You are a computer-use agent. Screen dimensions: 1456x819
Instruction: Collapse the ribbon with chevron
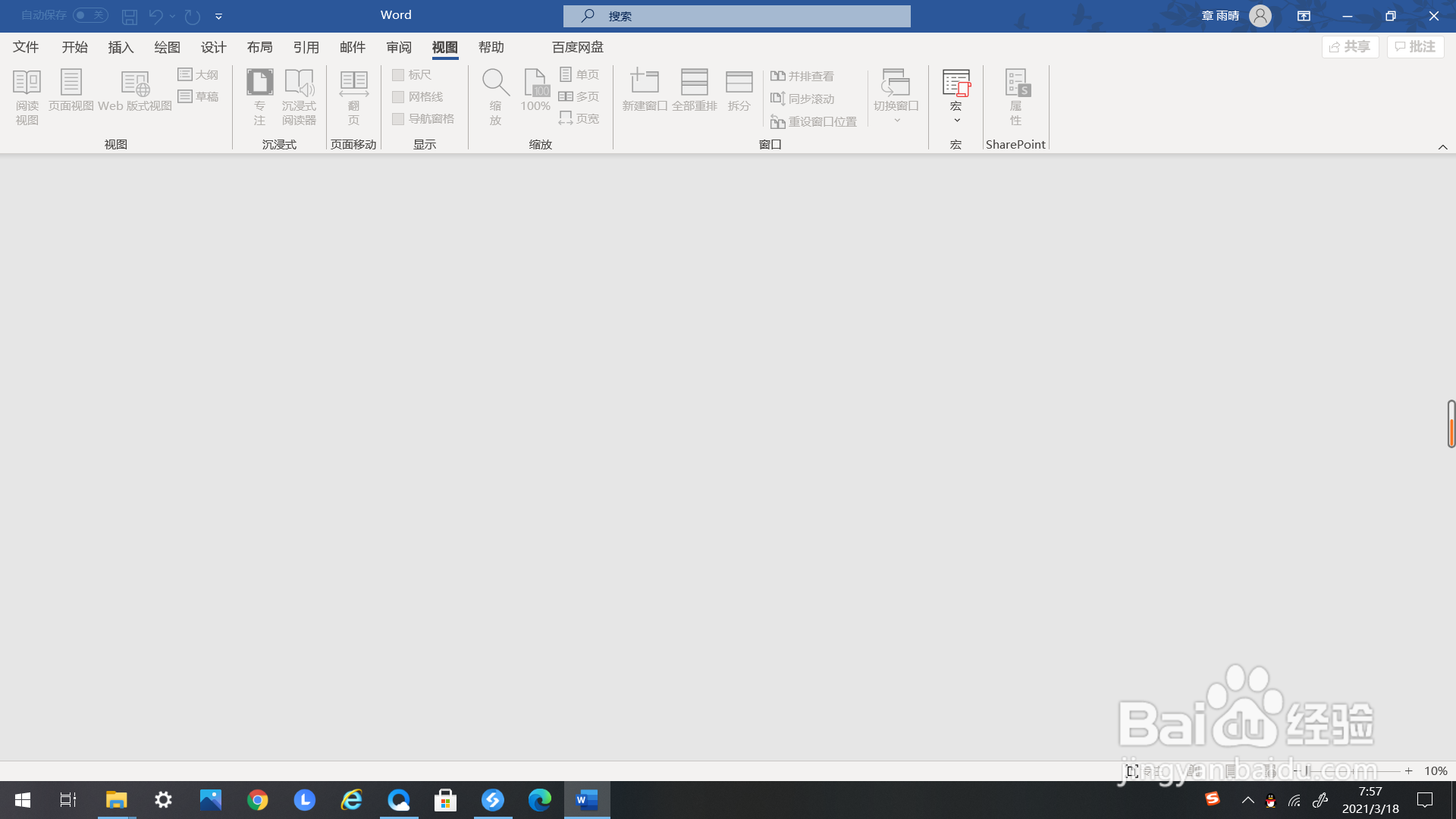coord(1442,147)
